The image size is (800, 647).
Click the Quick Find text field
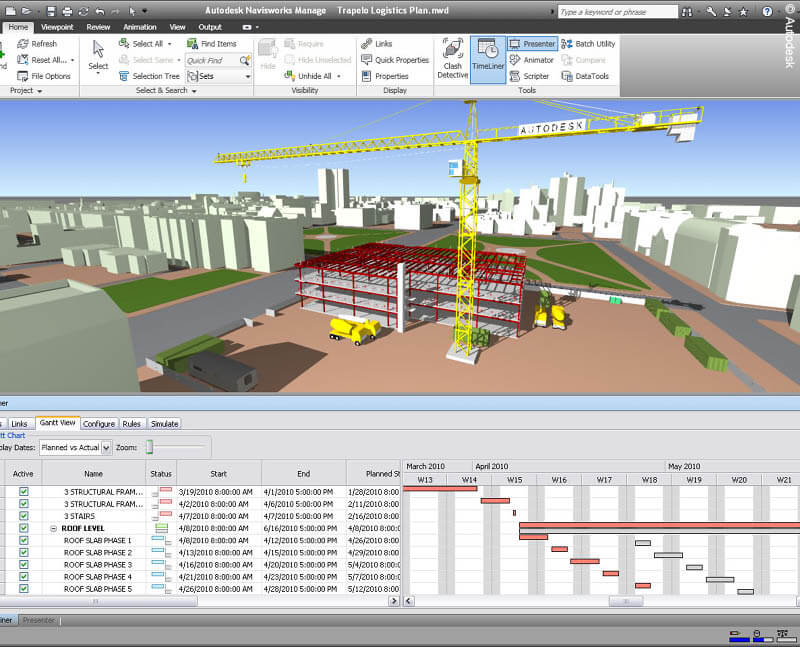point(212,60)
